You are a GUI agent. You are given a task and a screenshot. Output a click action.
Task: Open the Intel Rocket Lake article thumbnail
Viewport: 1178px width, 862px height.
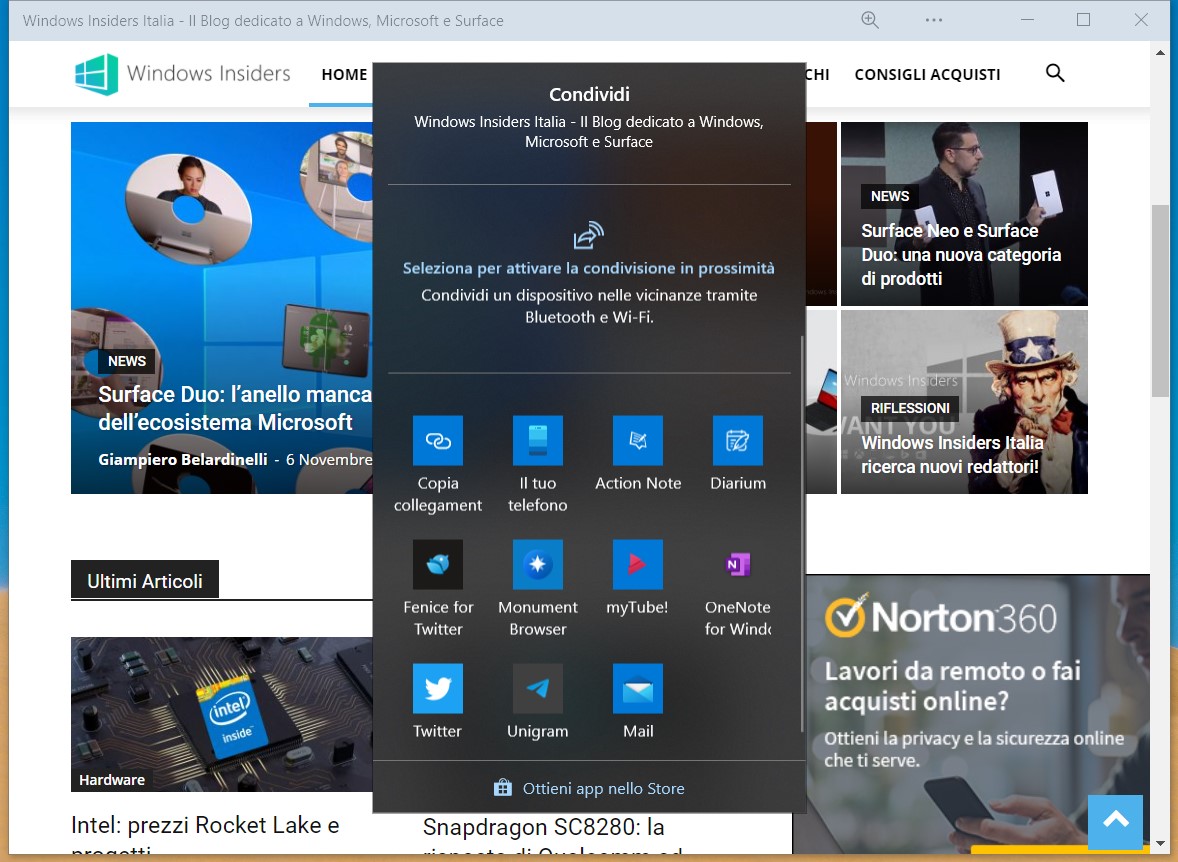[x=222, y=714]
